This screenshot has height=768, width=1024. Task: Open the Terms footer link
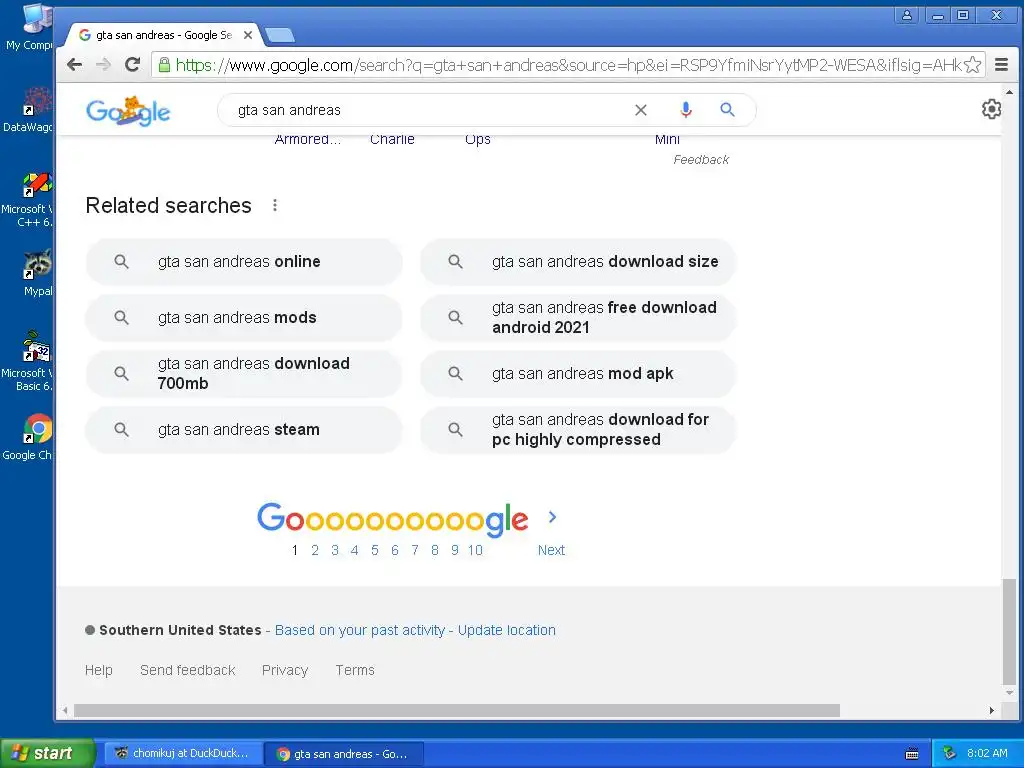coord(355,671)
